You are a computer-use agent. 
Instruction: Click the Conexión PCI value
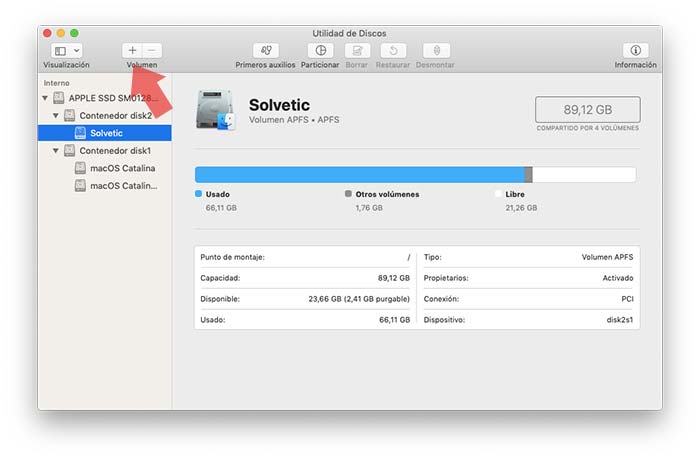tap(627, 299)
